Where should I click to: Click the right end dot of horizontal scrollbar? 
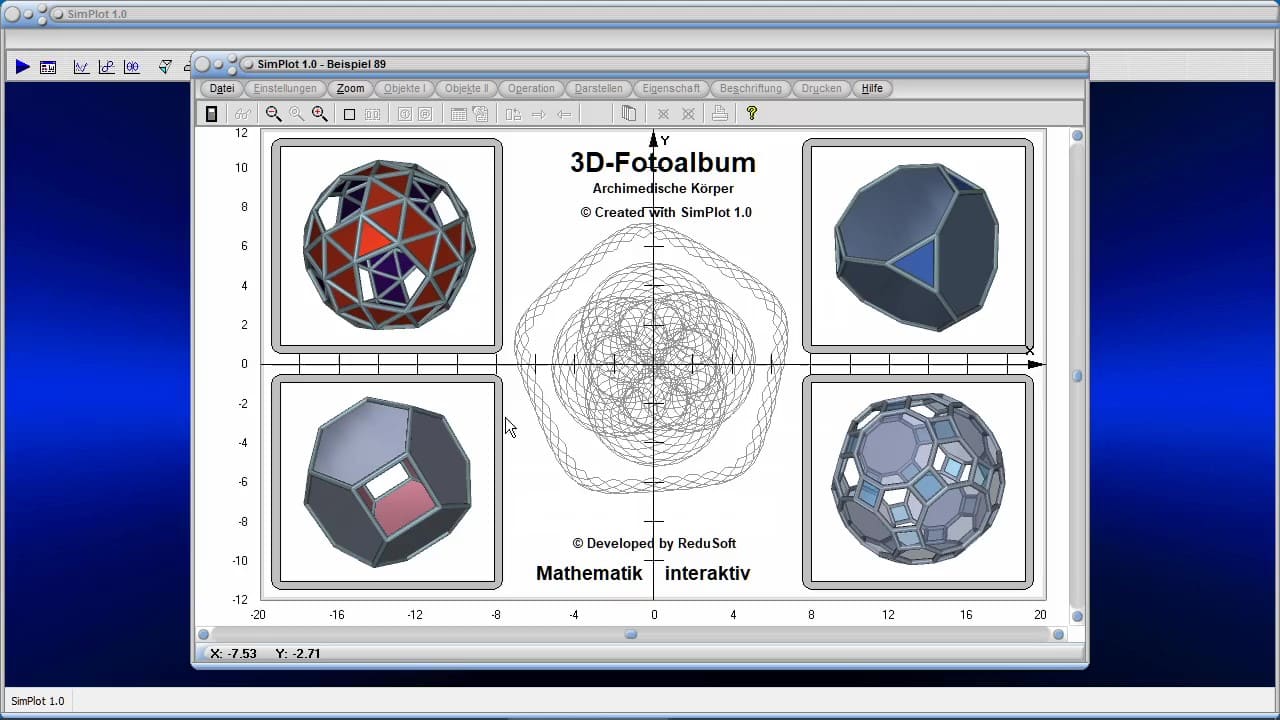1058,634
